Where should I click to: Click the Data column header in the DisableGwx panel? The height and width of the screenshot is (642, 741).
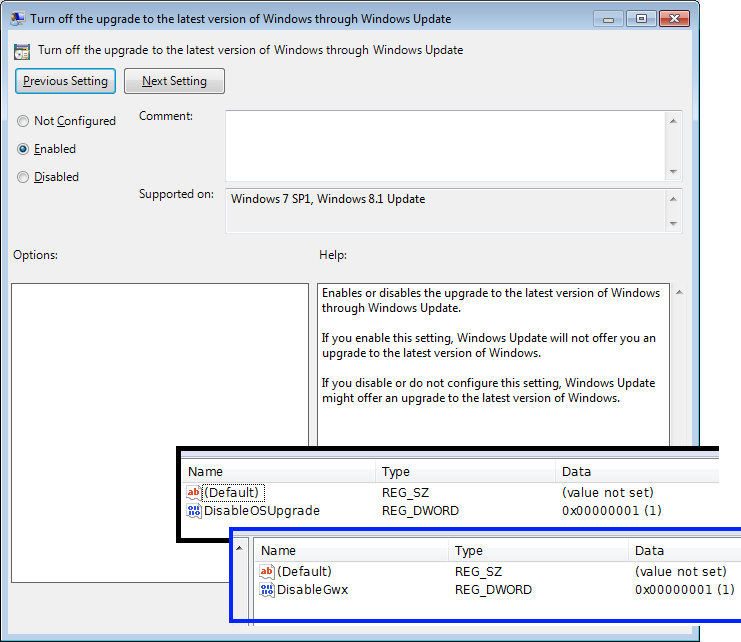click(685, 550)
